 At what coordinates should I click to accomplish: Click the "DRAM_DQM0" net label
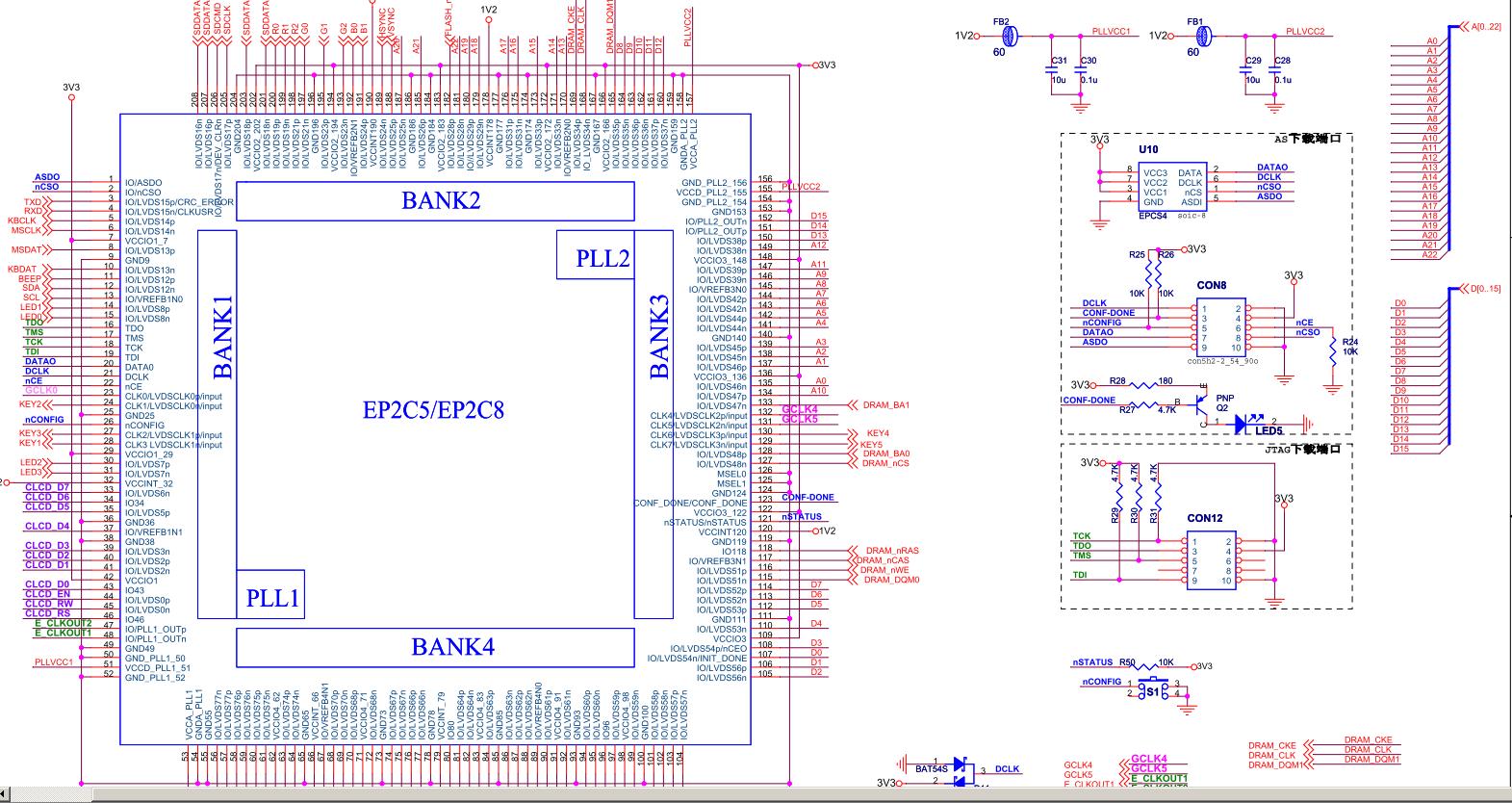tap(891, 580)
